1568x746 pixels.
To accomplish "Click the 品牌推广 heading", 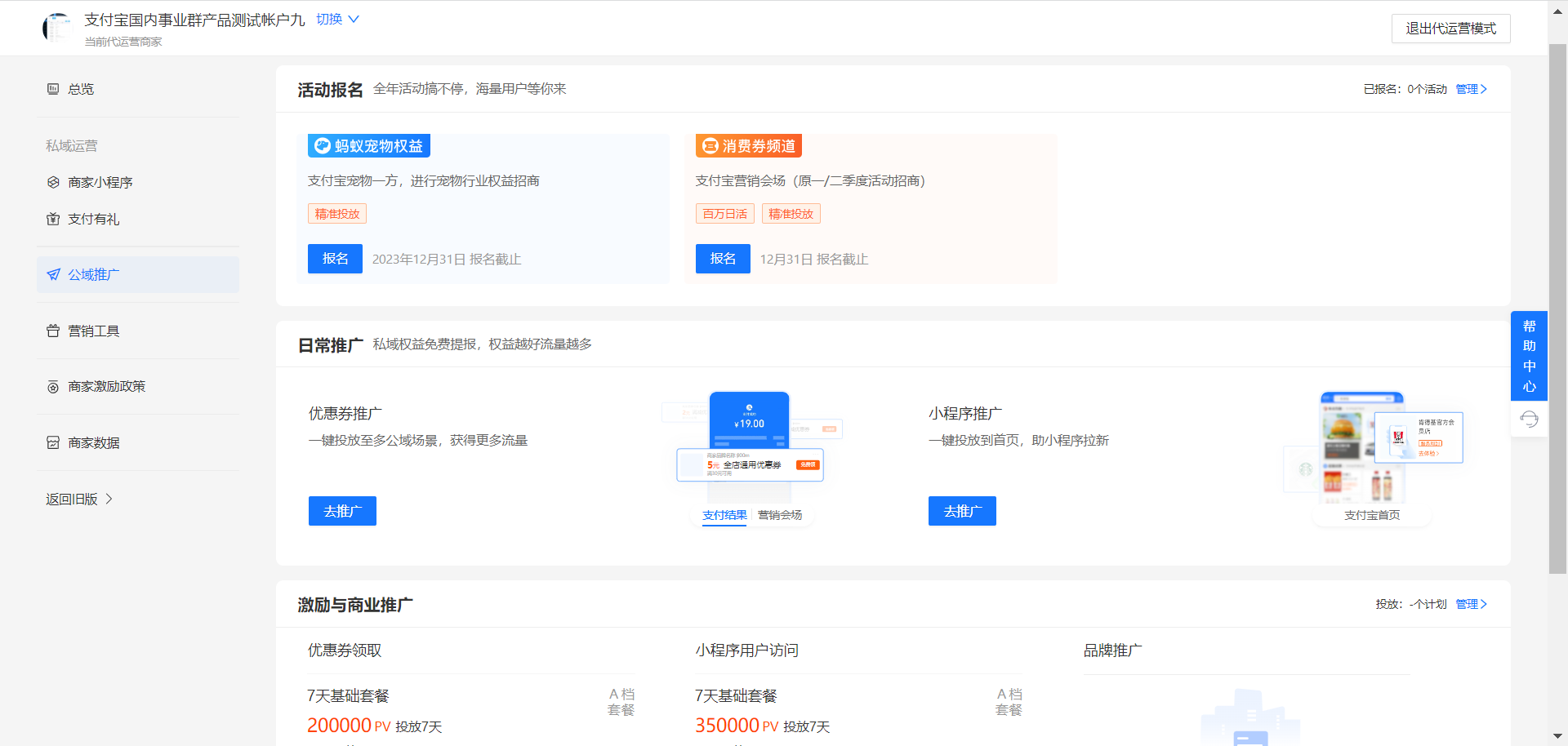I will pyautogui.click(x=1112, y=651).
